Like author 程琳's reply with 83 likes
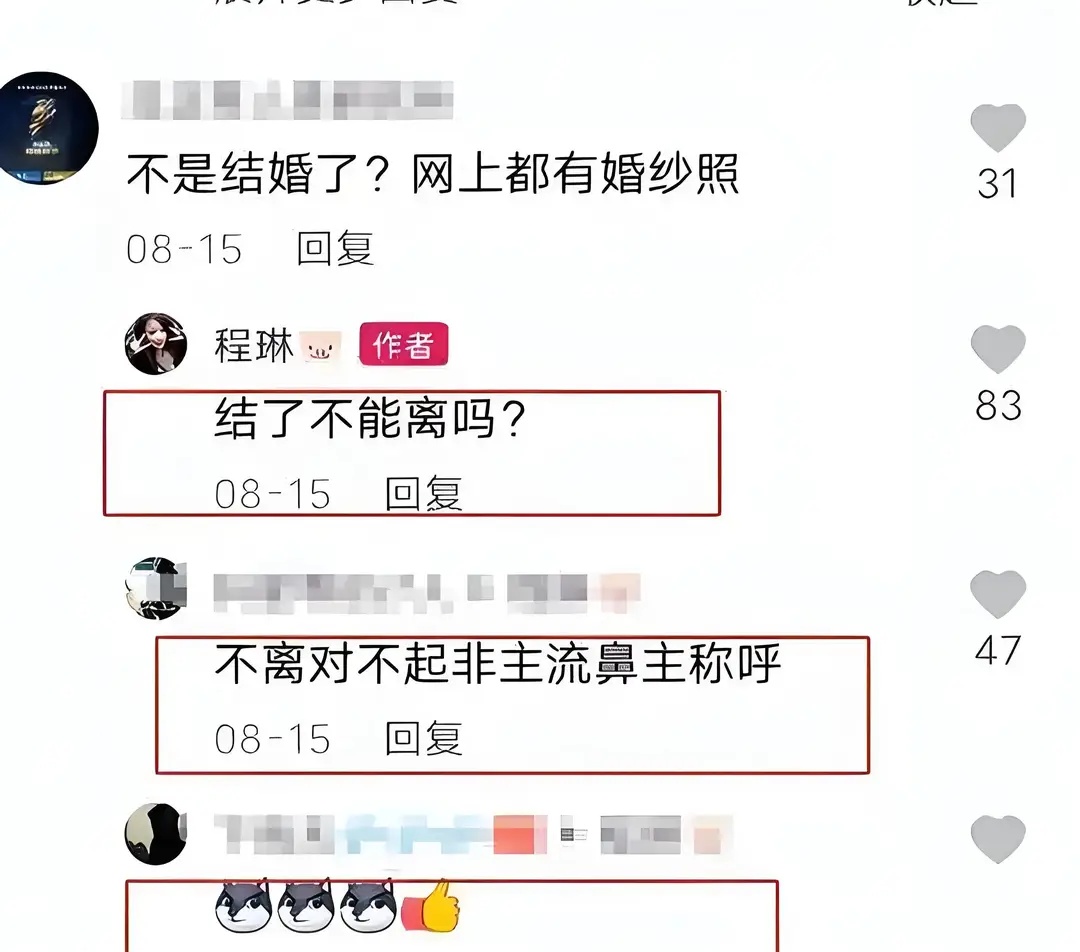Viewport: 1080px width, 952px height. [998, 349]
